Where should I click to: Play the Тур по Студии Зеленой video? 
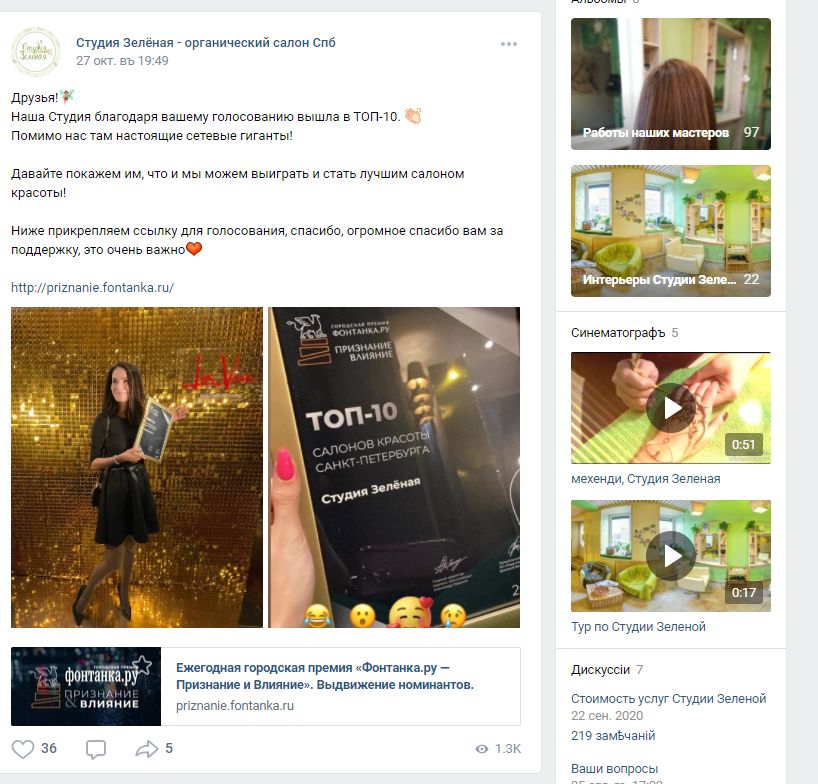670,556
